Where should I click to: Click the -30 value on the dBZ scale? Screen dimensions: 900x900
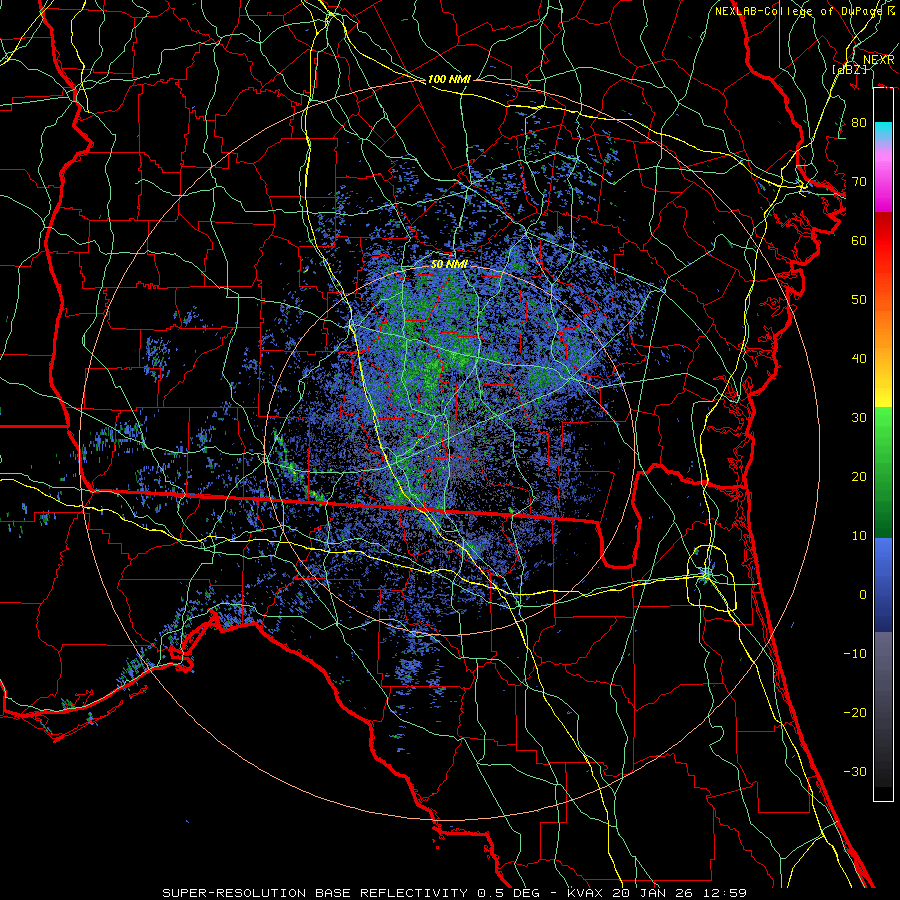pos(855,771)
